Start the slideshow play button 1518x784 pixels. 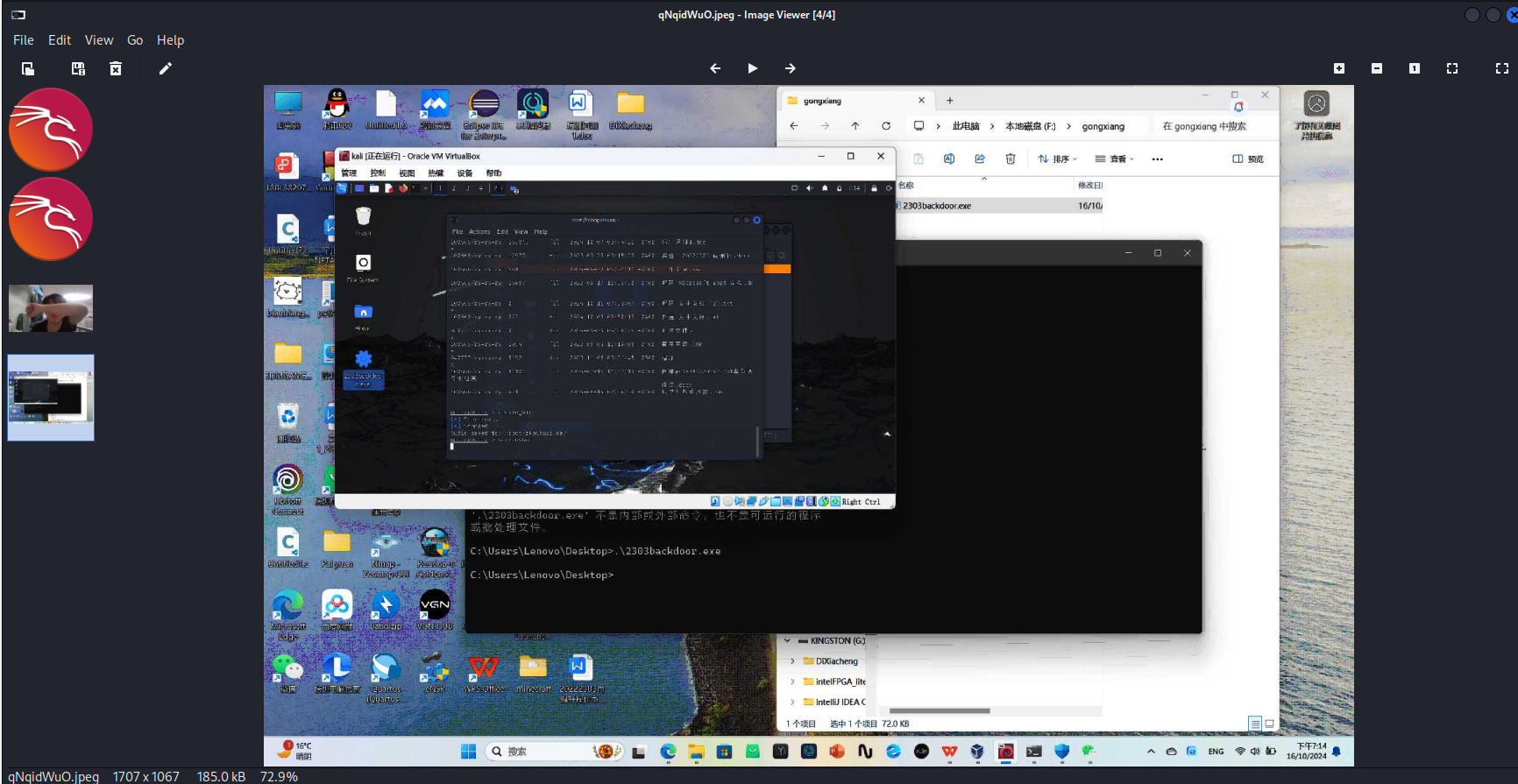coord(753,68)
